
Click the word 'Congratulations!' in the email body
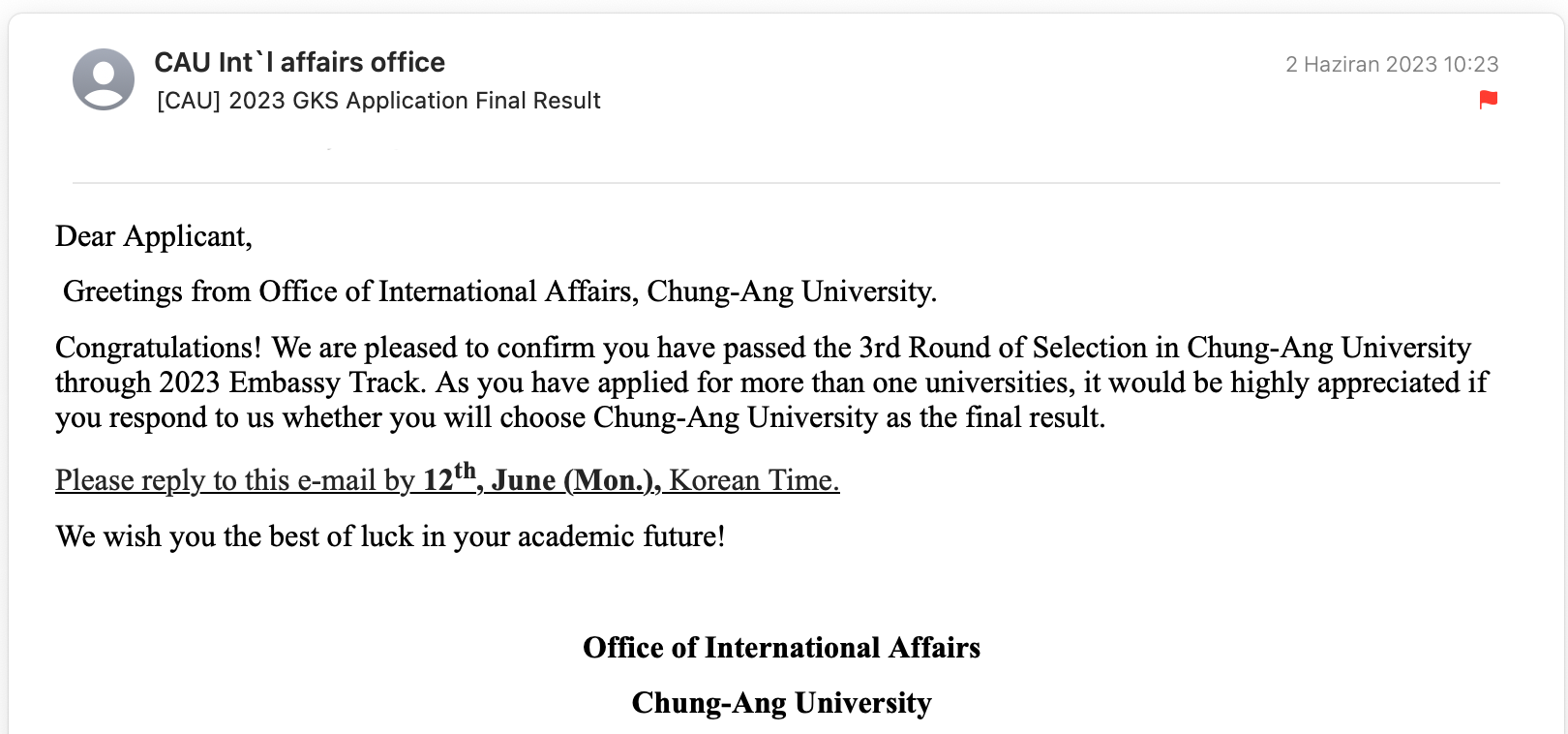pos(159,348)
